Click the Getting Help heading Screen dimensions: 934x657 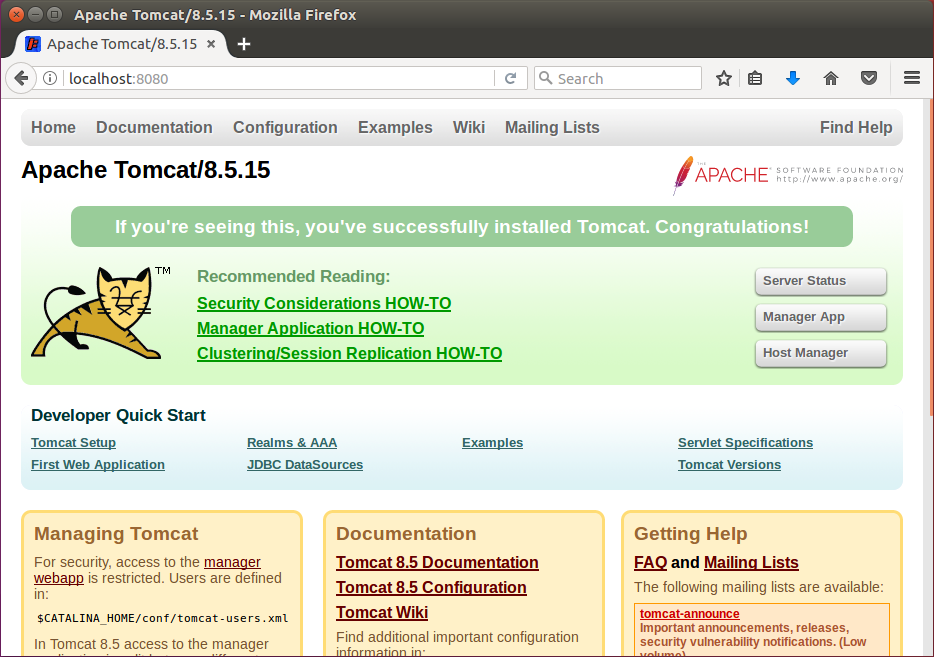point(690,534)
